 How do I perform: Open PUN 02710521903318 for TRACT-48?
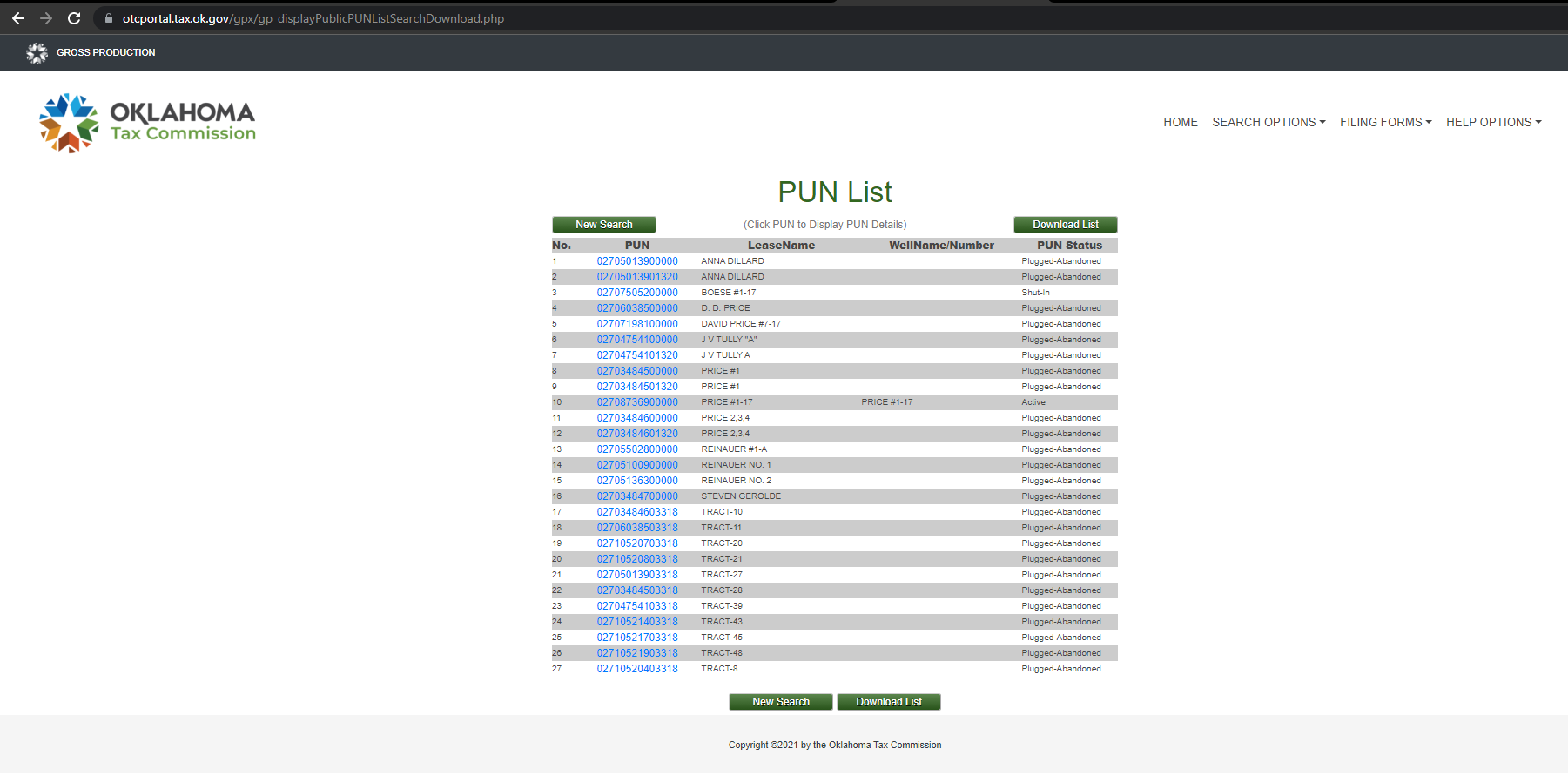click(637, 653)
